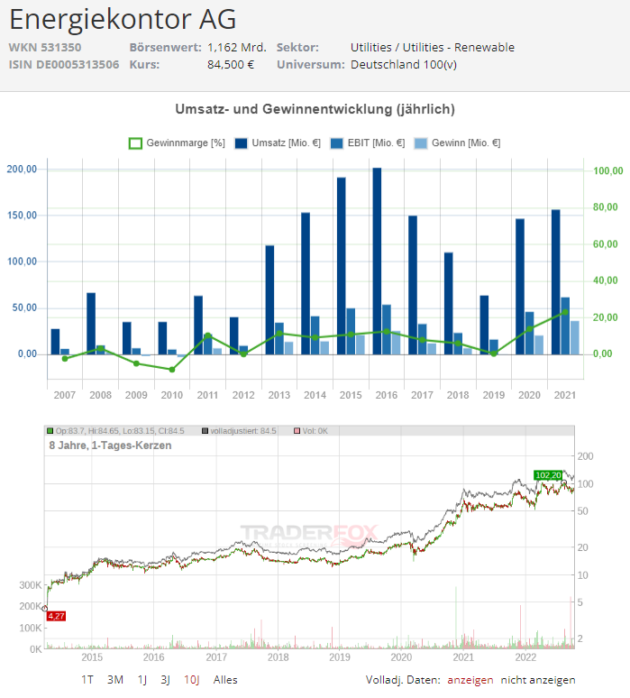The image size is (630, 698).
Task: Click the 2020 label on price chart axis
Action: click(x=401, y=657)
